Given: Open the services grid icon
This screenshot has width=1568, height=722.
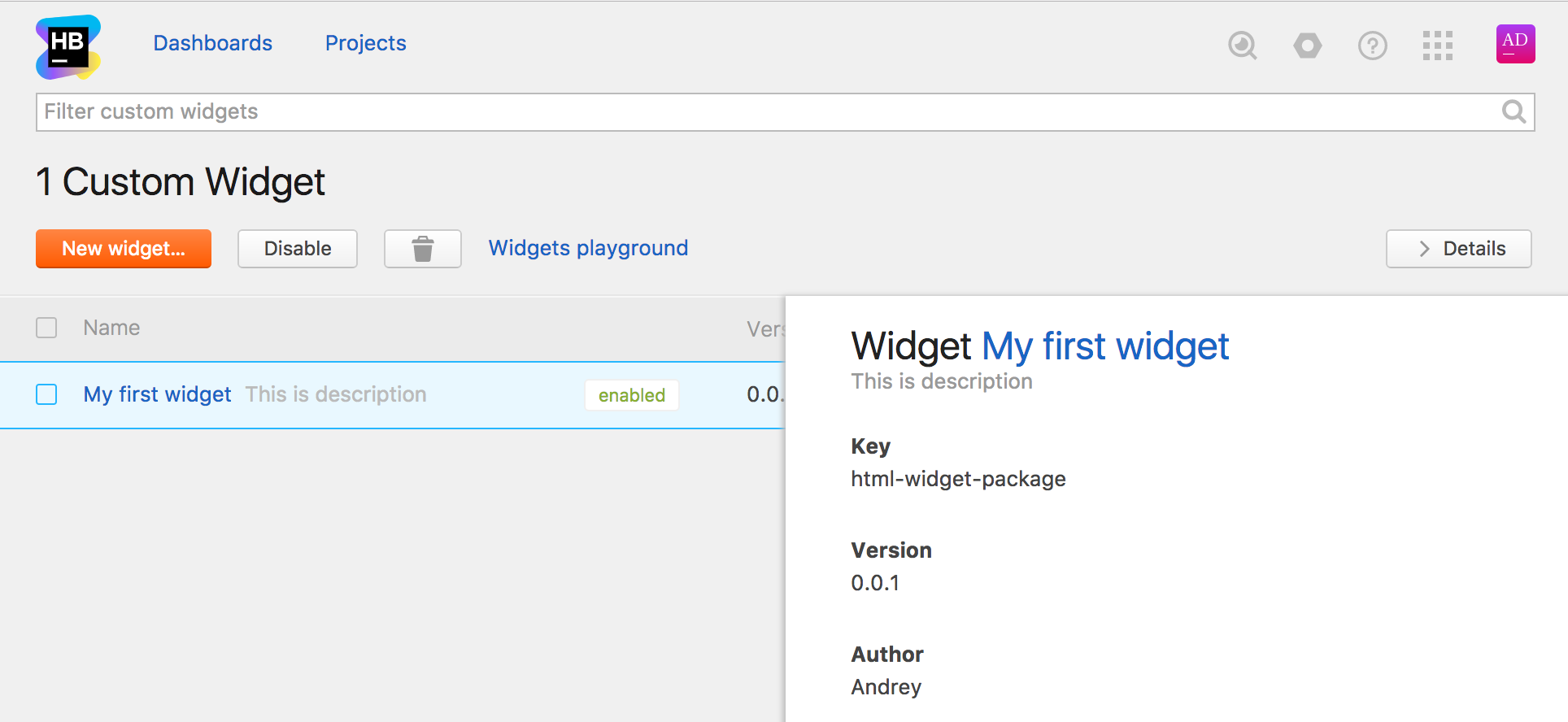Looking at the screenshot, I should point(1438,46).
